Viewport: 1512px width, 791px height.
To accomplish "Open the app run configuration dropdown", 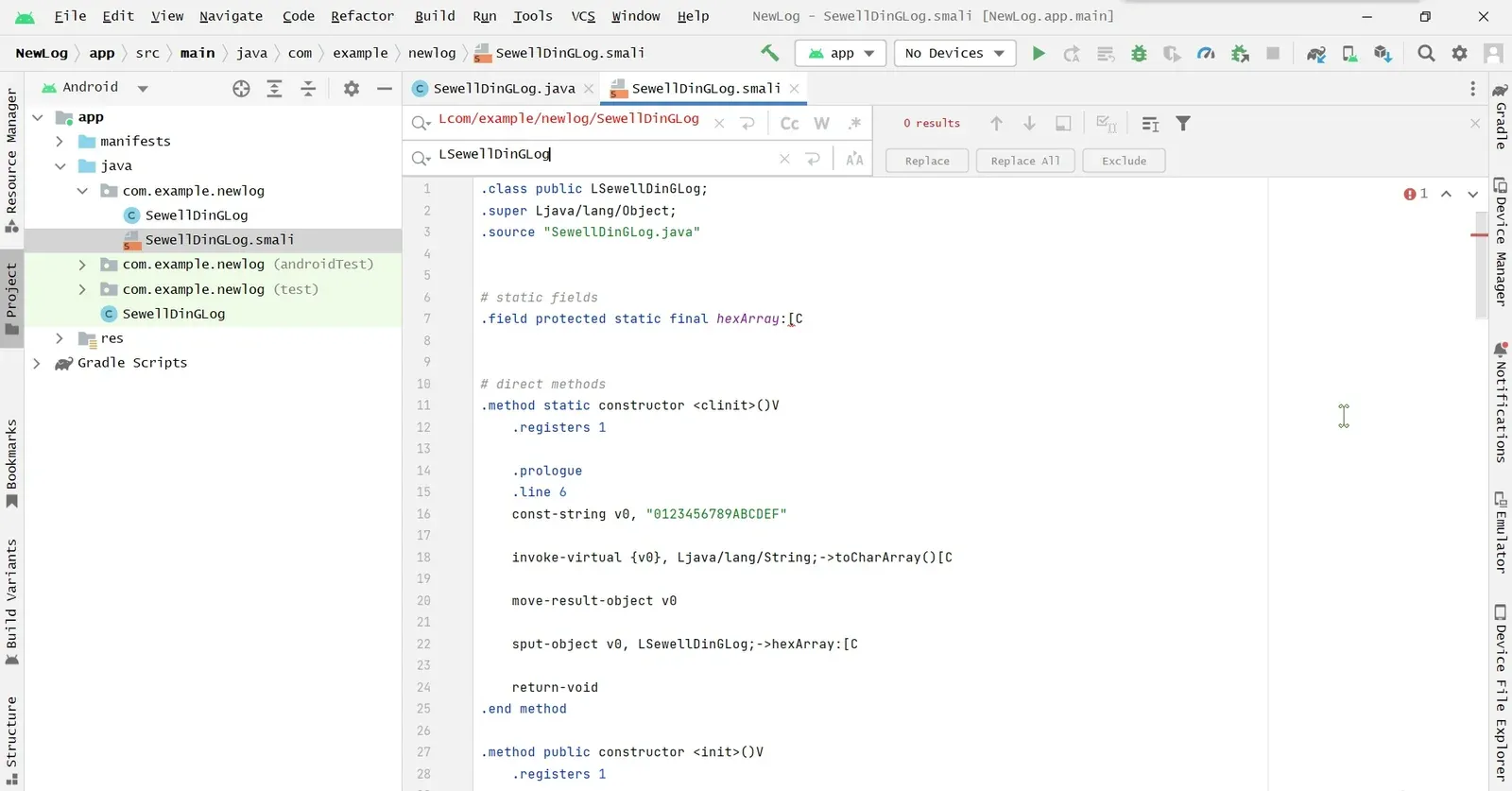I will coord(841,54).
